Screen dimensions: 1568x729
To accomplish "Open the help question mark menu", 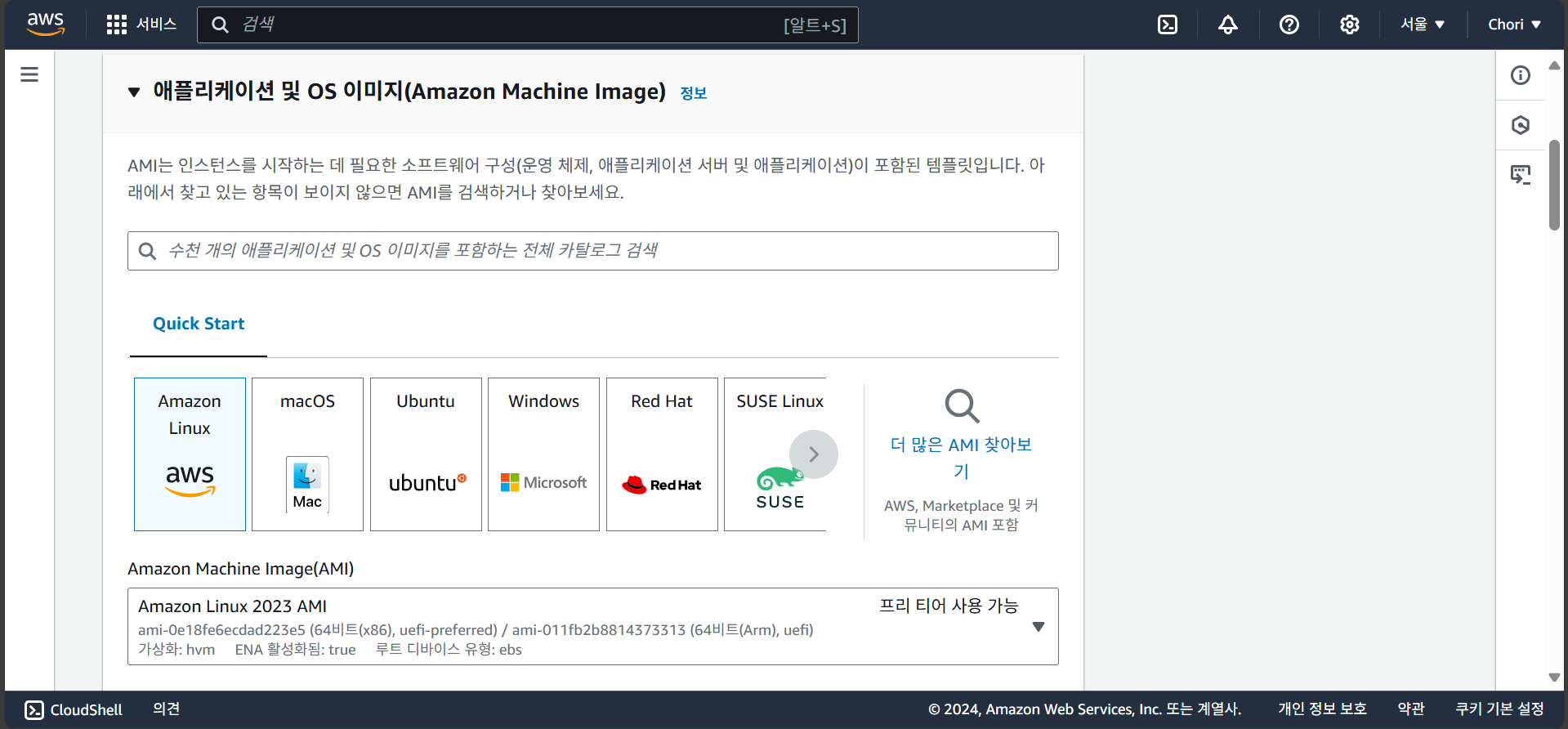I will (1289, 25).
